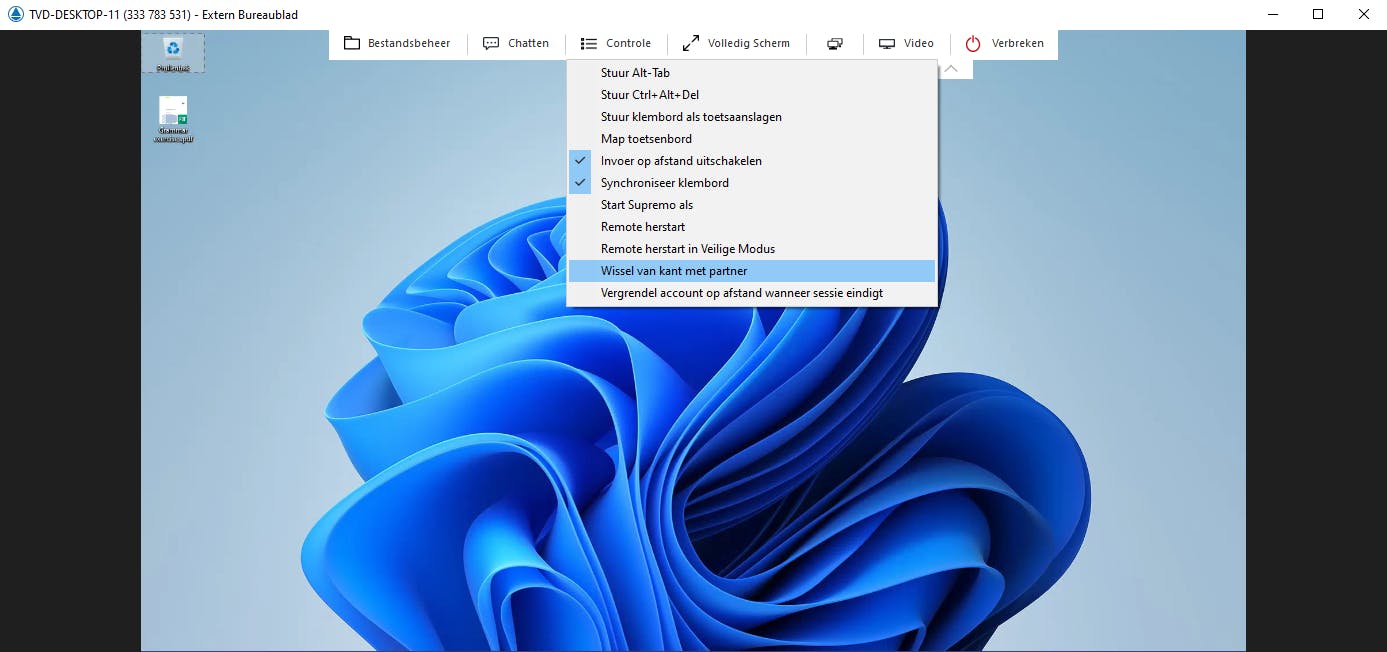Maximize the Extern Bureaublad window

1318,14
